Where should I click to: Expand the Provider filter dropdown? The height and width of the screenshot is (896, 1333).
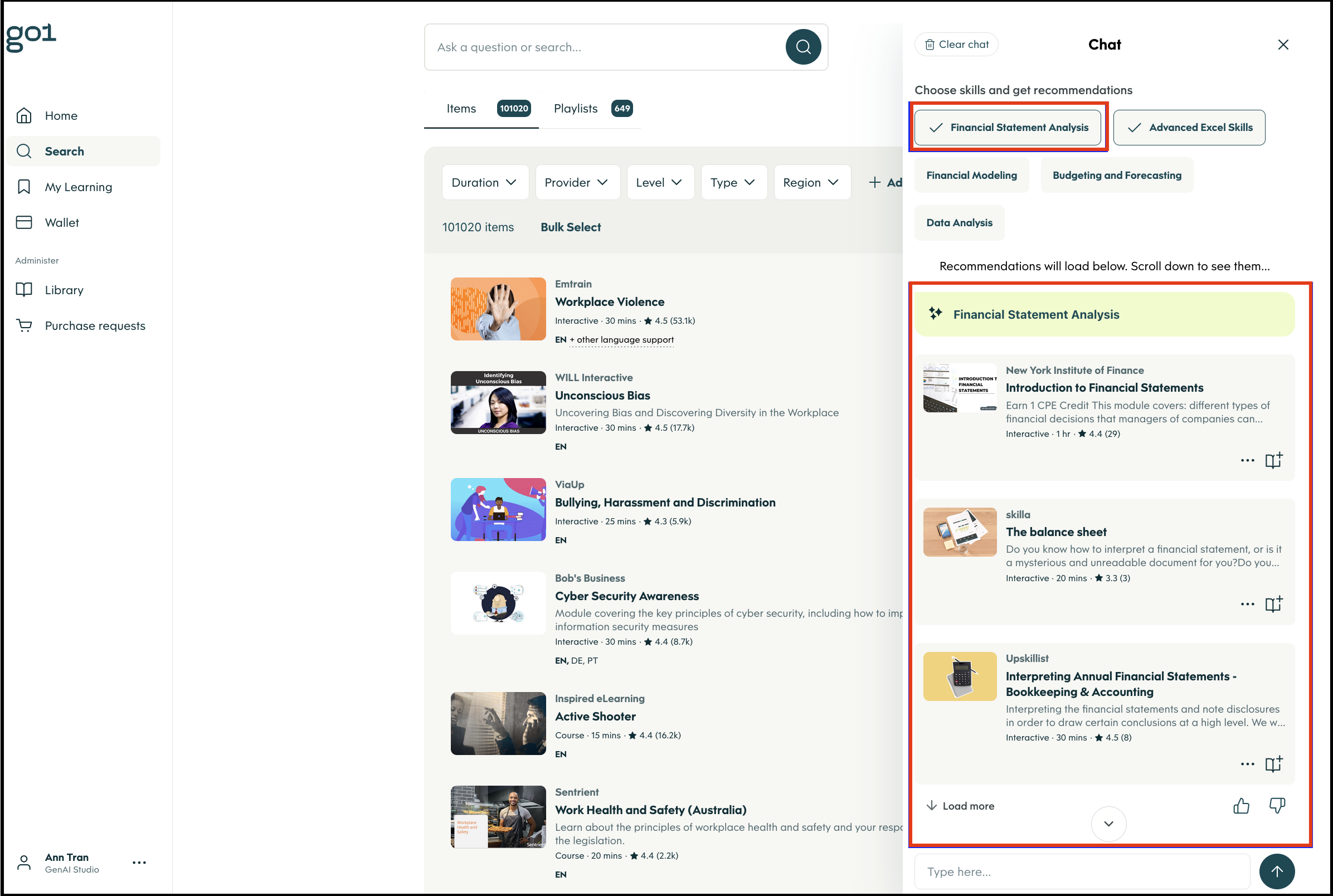pyautogui.click(x=577, y=182)
